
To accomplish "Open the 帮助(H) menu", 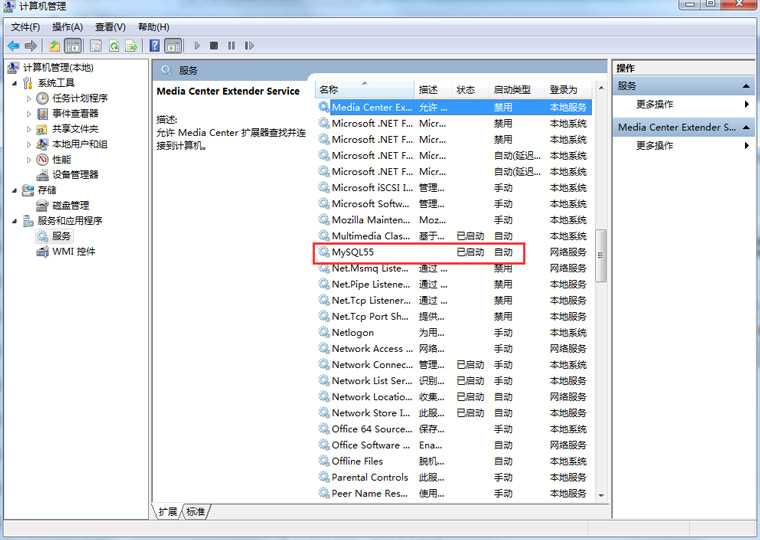I will pos(154,27).
